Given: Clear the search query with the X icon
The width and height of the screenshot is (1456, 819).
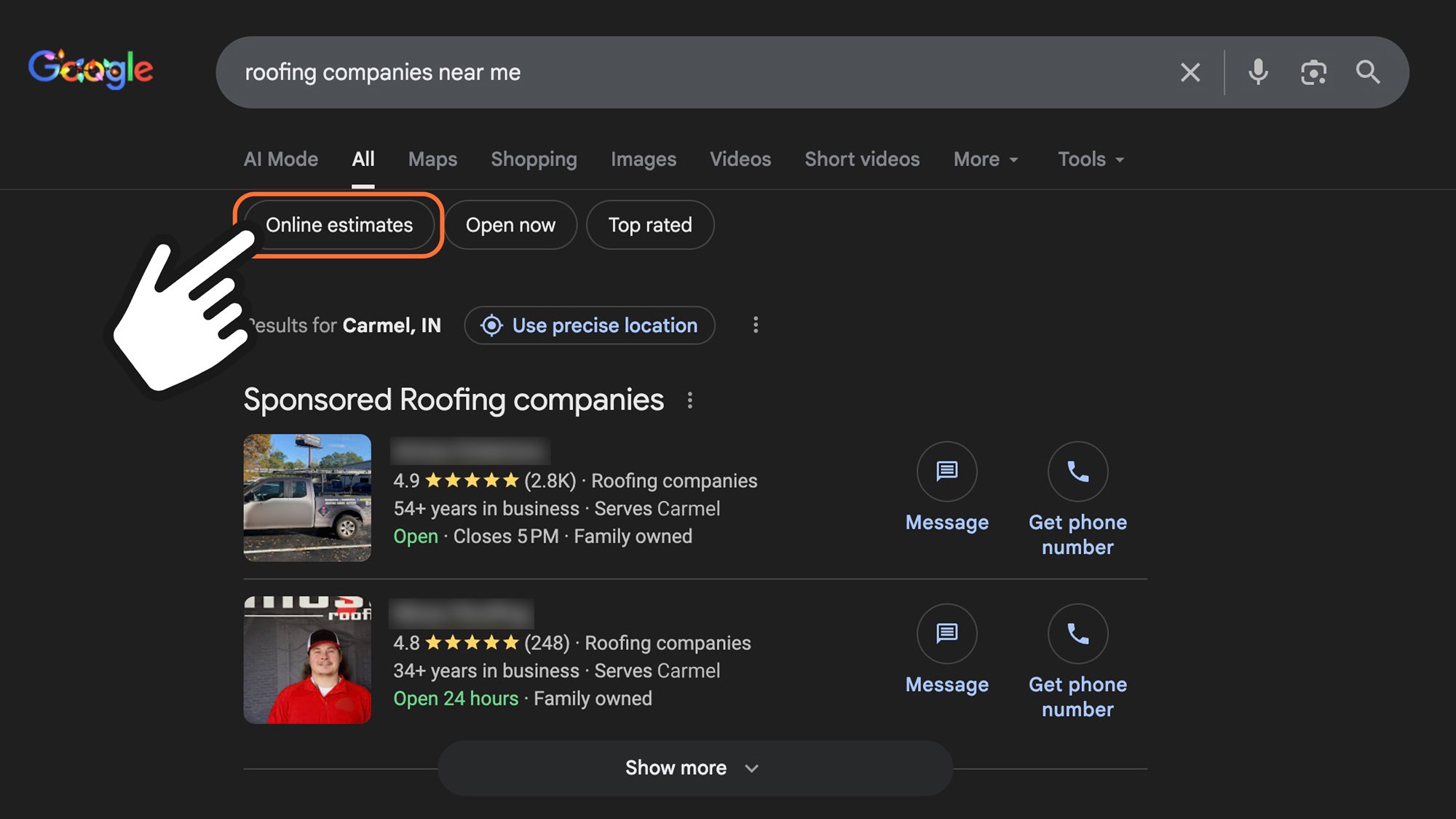Looking at the screenshot, I should click(x=1190, y=71).
